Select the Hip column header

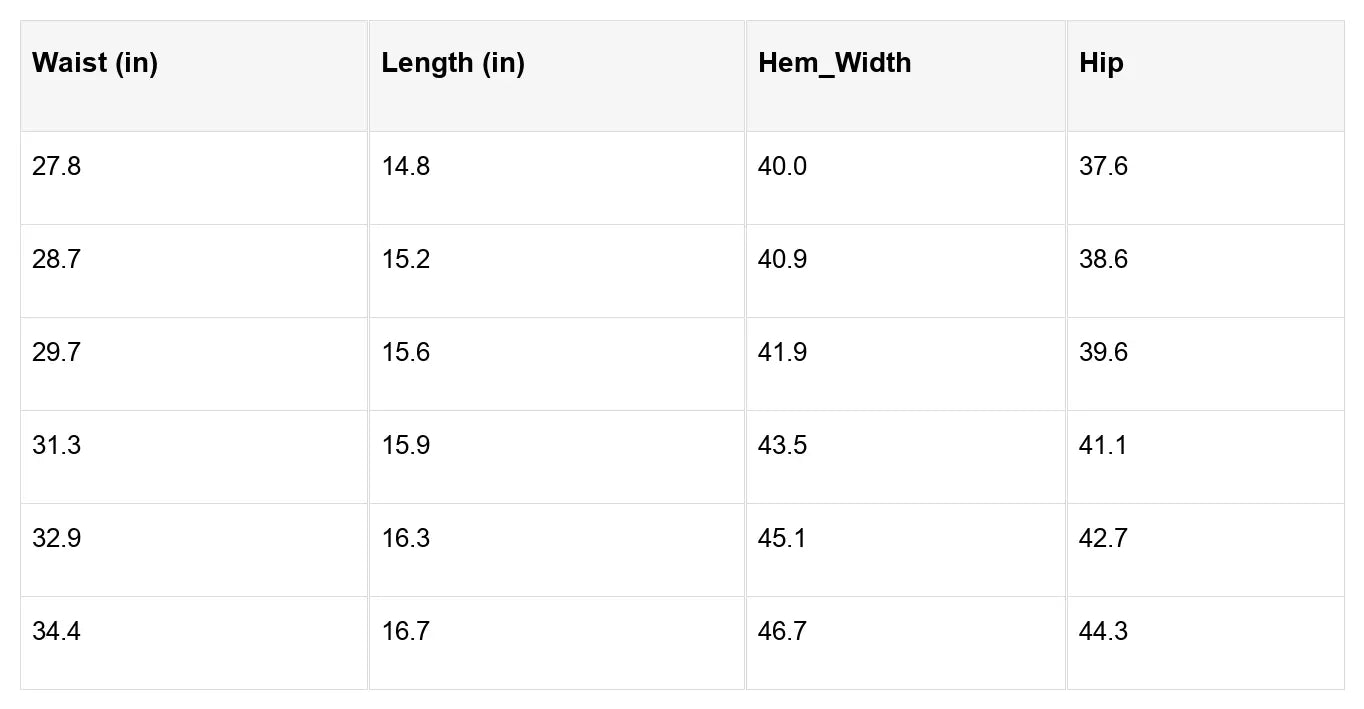click(x=1101, y=63)
